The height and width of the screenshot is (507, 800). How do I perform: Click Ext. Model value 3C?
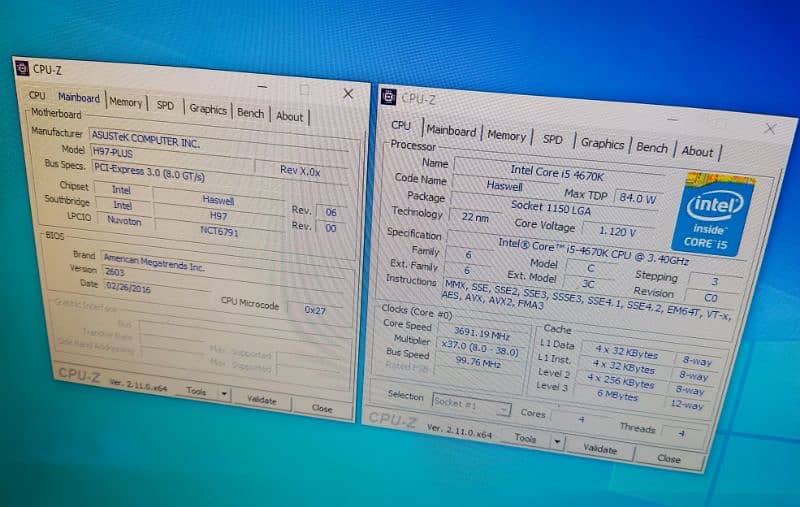tap(588, 284)
